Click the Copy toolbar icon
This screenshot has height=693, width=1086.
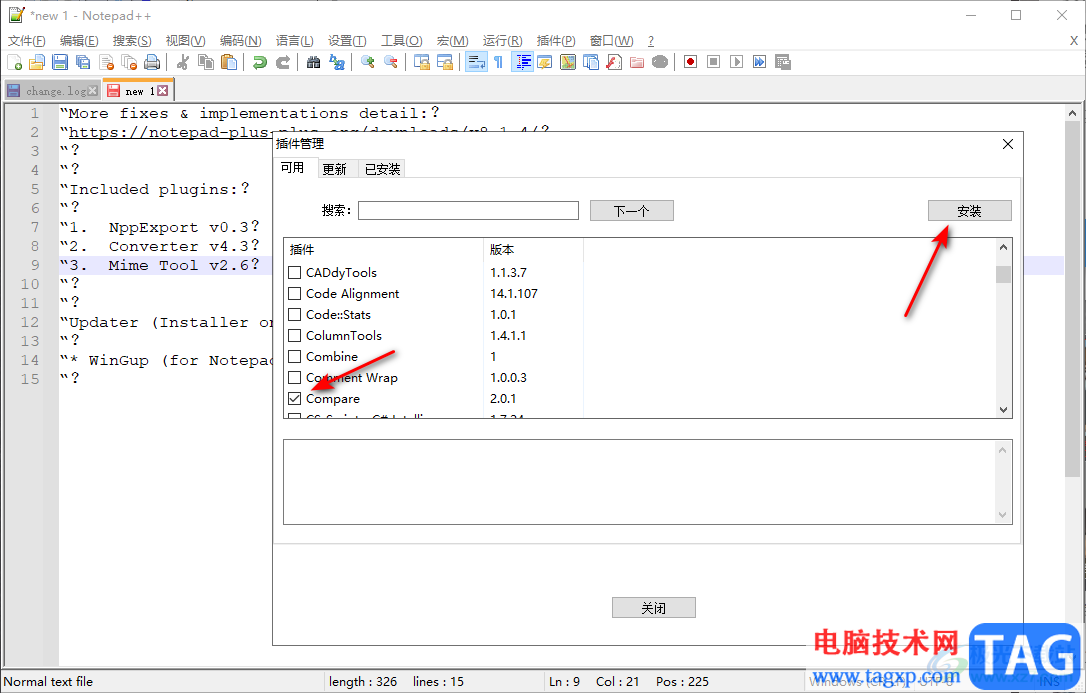click(x=206, y=62)
